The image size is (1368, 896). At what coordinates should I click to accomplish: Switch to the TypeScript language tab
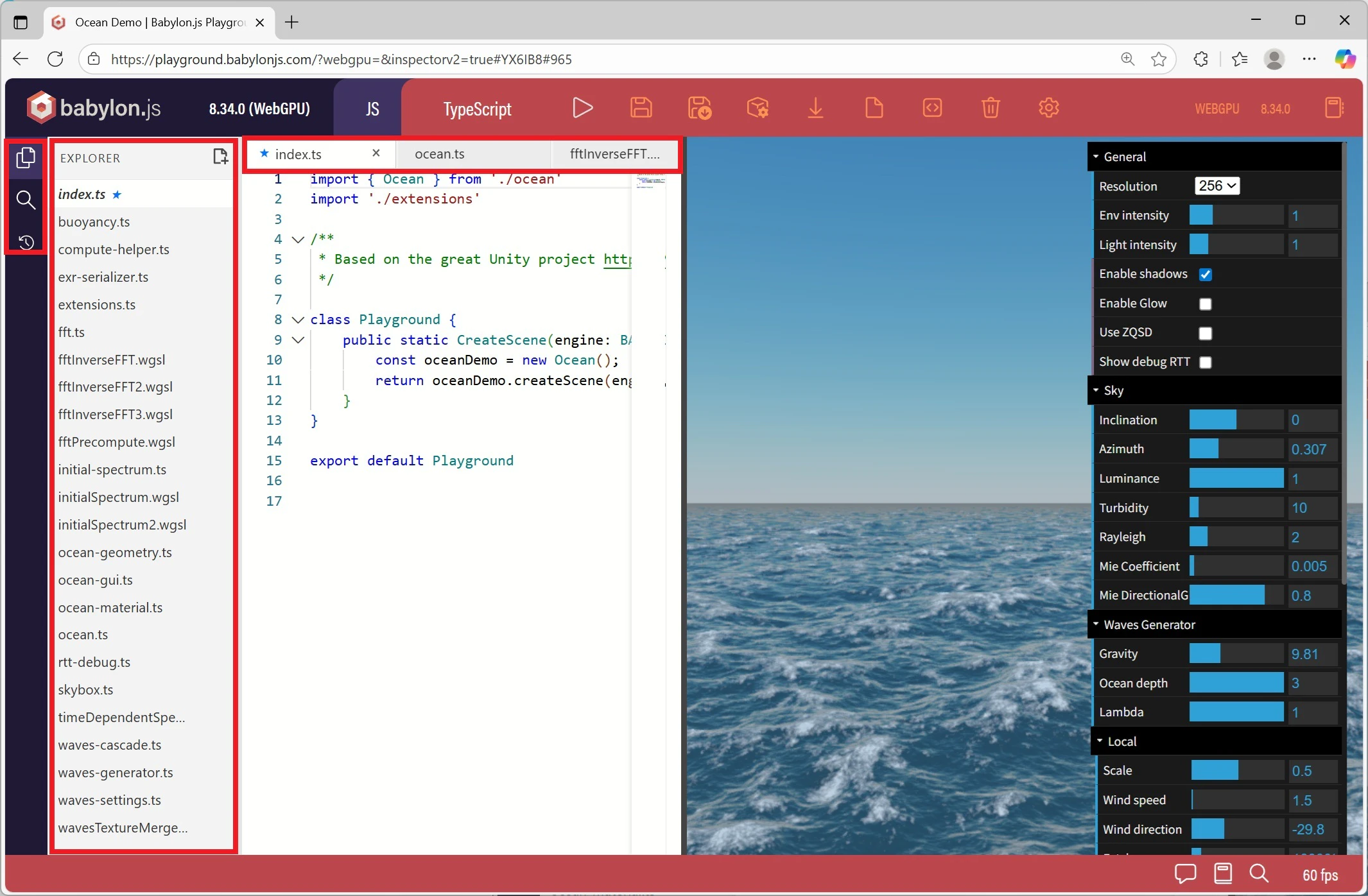(x=476, y=108)
